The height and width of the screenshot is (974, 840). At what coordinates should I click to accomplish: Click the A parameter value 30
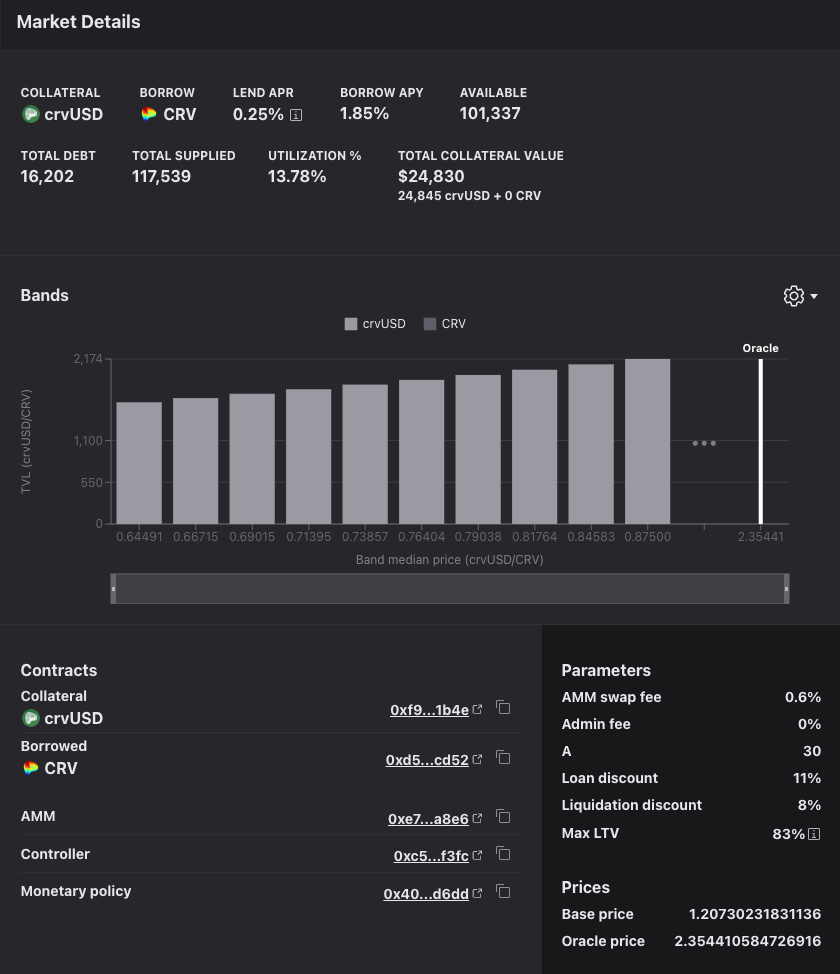[812, 751]
